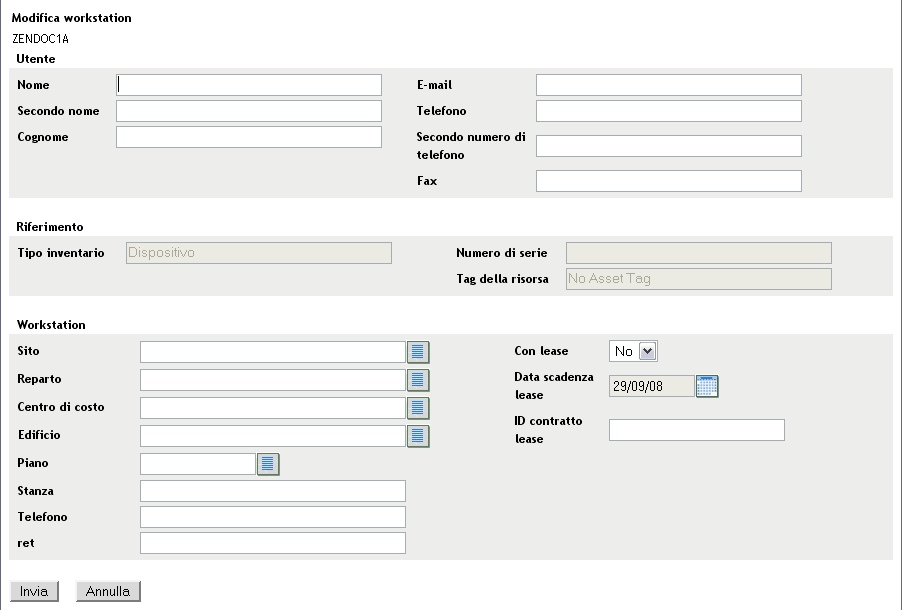This screenshot has width=902, height=610.
Task: Select the E-mail input field
Action: 668,84
